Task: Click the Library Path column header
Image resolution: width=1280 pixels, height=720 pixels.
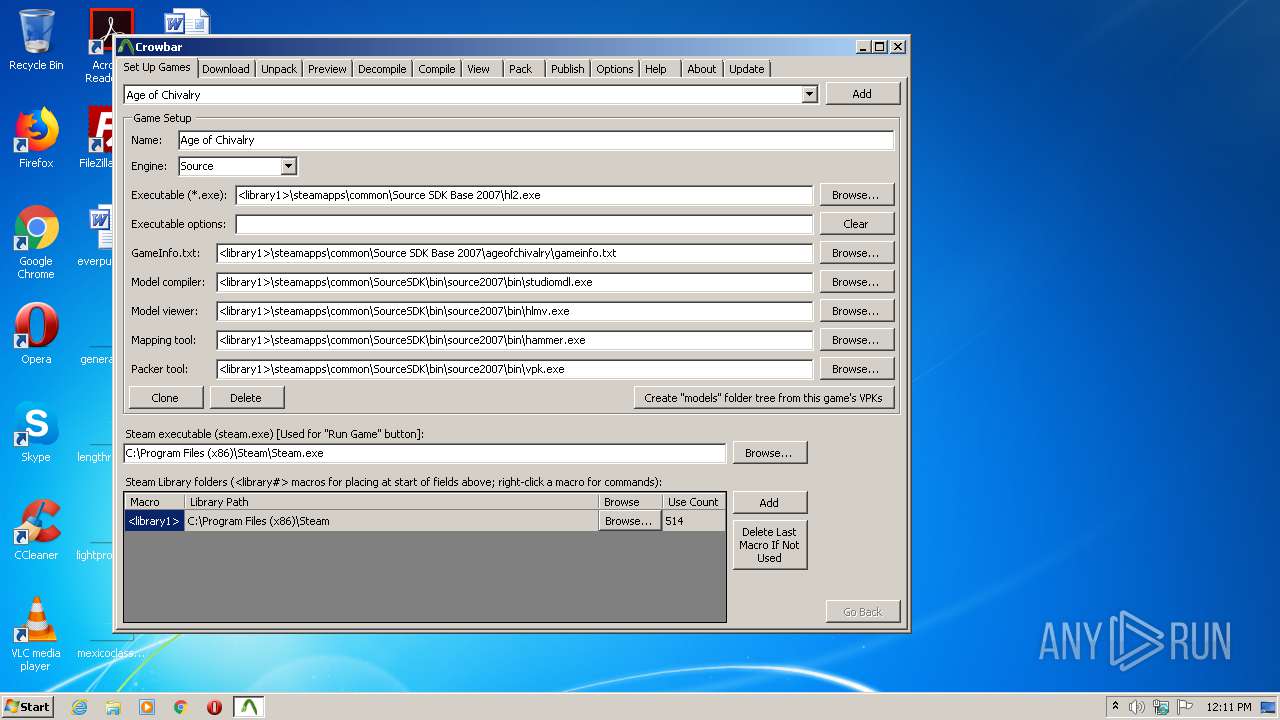Action: click(x=391, y=502)
